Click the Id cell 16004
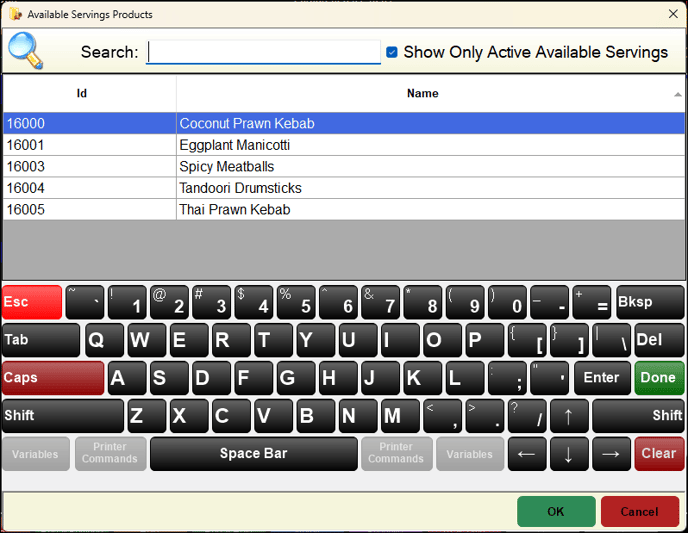Viewport: 688px width, 533px height. tap(90, 188)
